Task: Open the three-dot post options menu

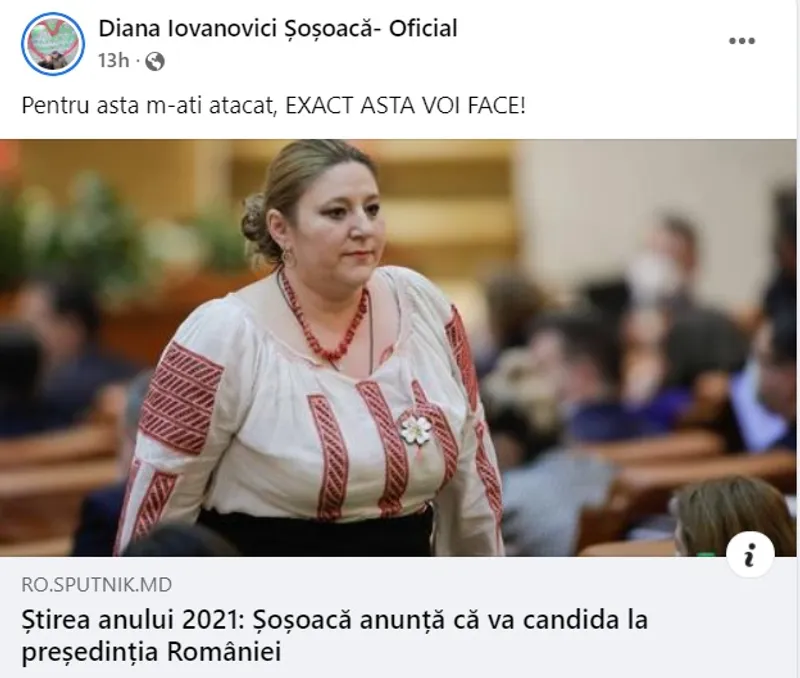Action: coord(741,41)
